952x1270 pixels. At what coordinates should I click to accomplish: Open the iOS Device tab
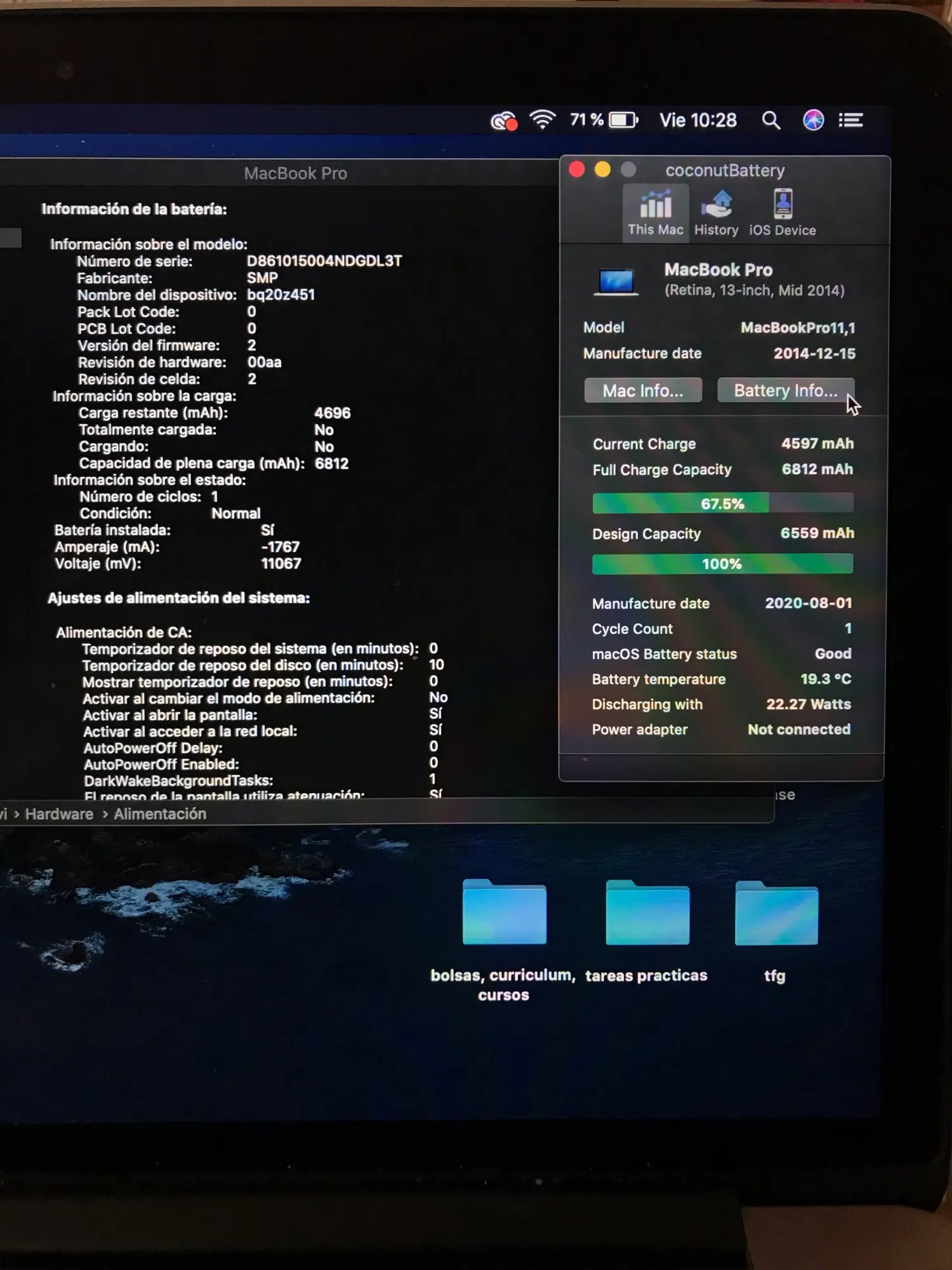click(783, 213)
